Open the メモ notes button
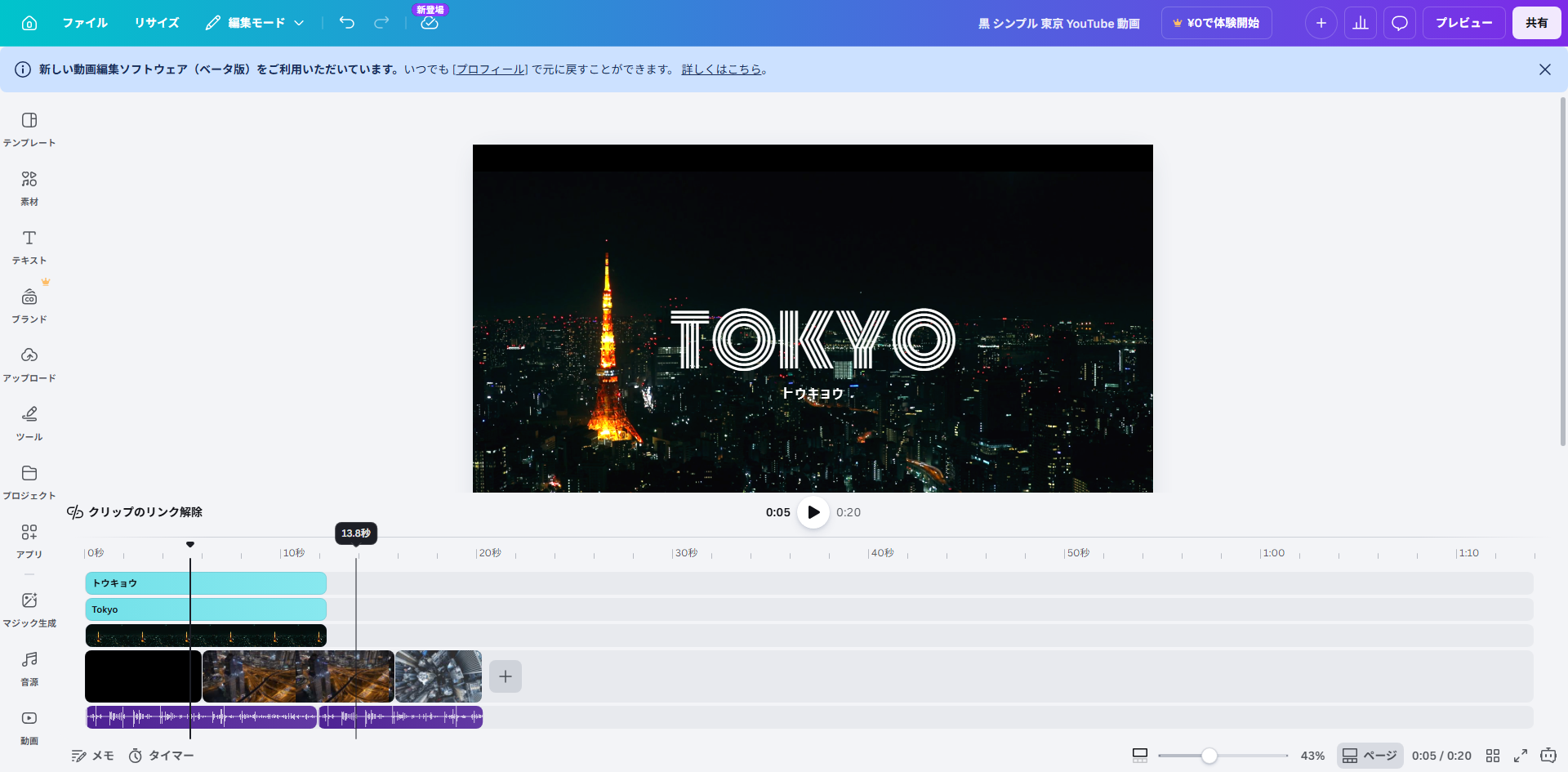 [92, 756]
